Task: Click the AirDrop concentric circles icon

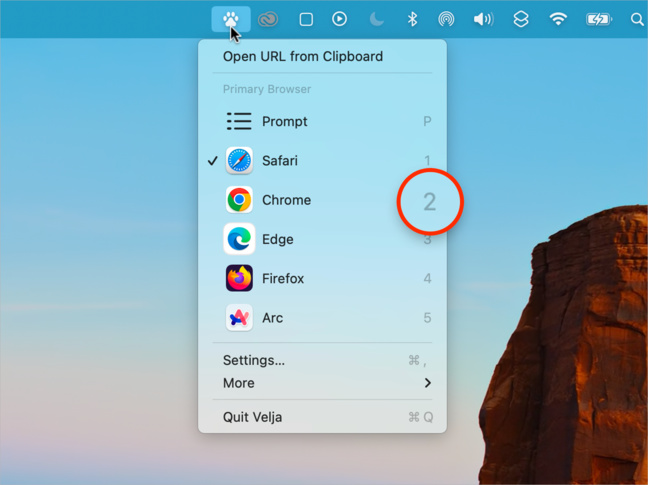Action: pos(446,19)
